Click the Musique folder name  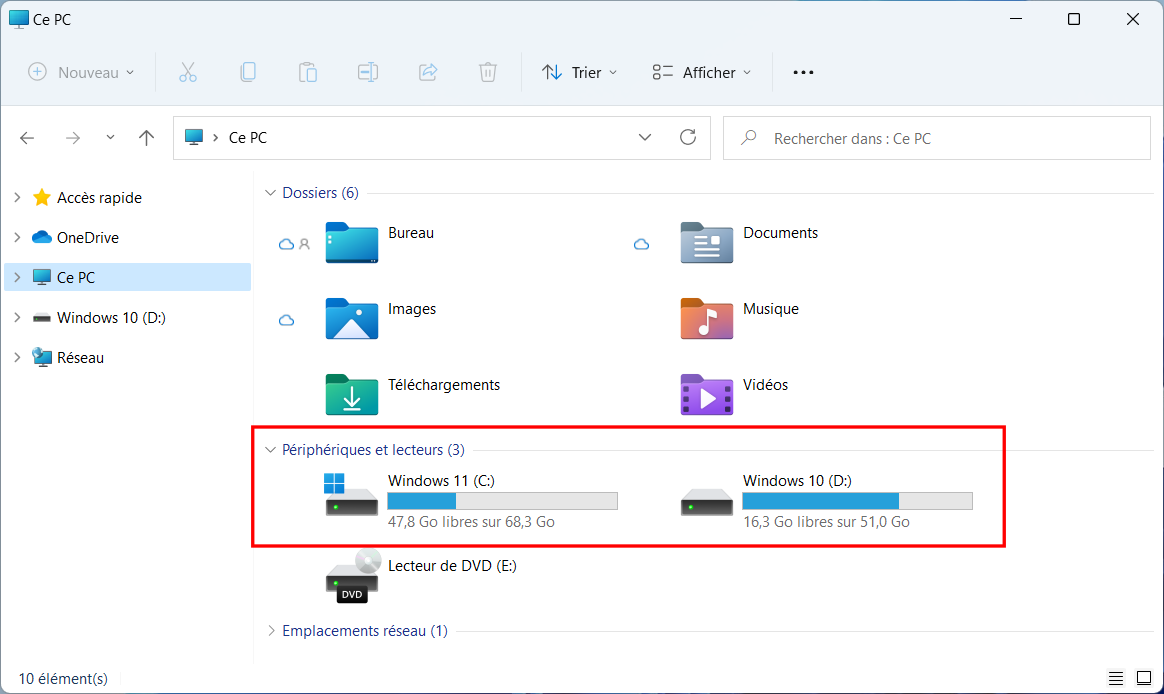click(x=771, y=309)
